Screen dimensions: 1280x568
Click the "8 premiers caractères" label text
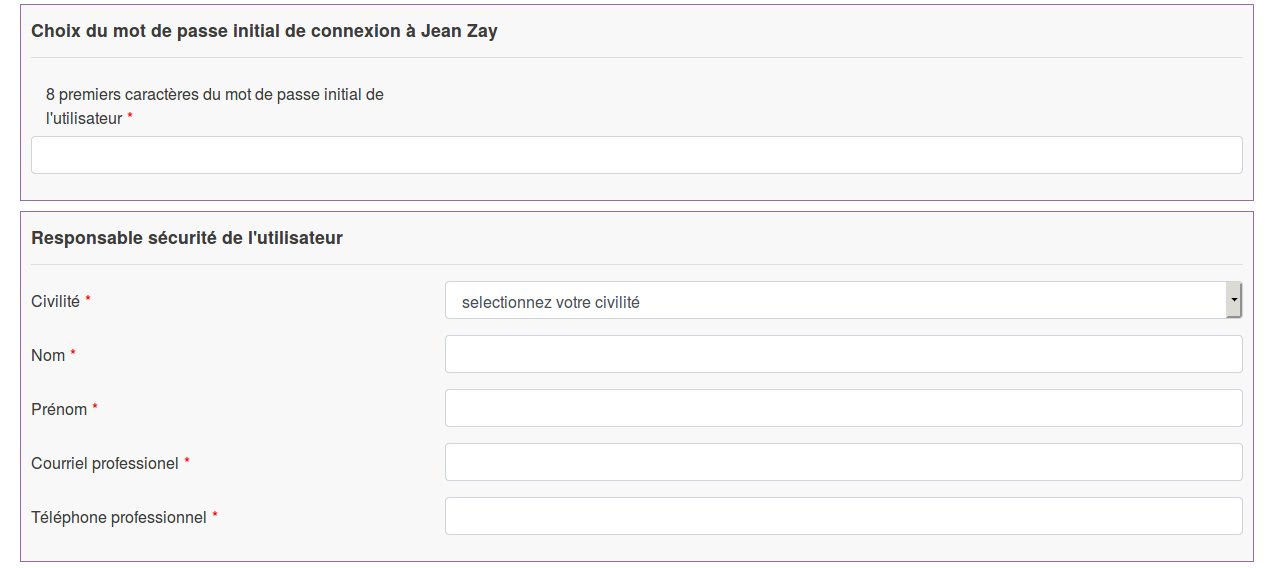(x=214, y=95)
